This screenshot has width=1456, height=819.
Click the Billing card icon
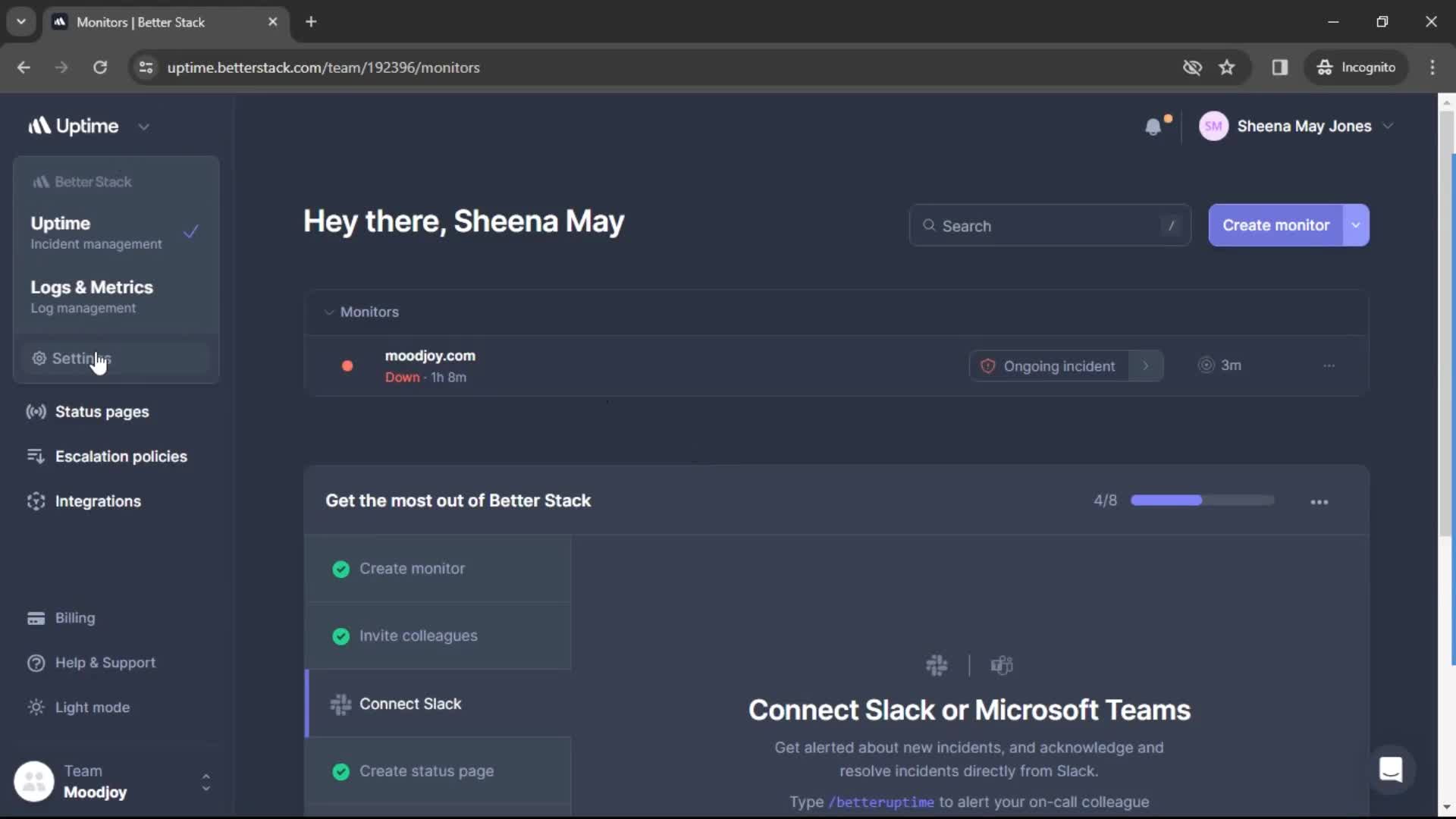coord(36,618)
